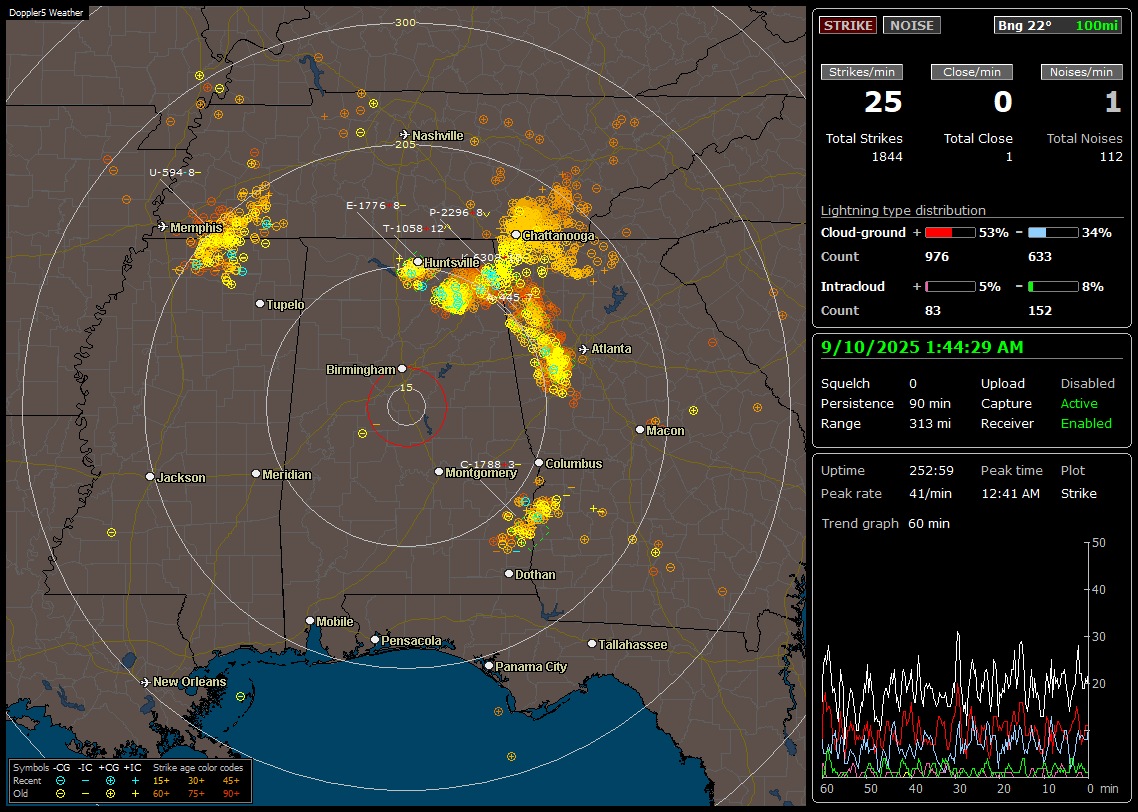1138x812 pixels.
Task: Click the Jackson city dot marker
Action: (150, 477)
